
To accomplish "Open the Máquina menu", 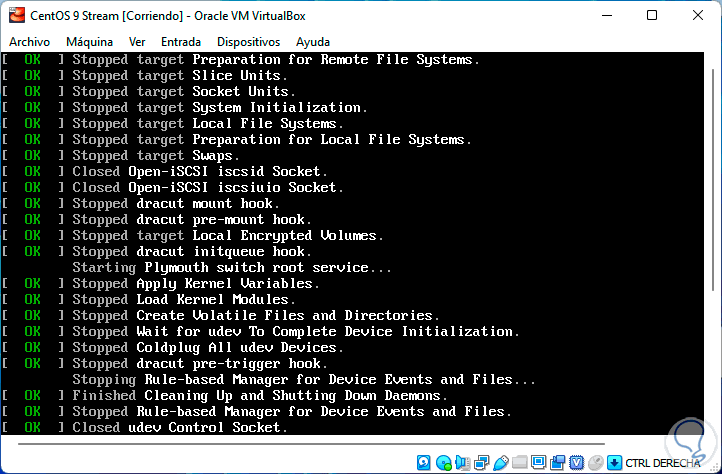I will pyautogui.click(x=89, y=42).
